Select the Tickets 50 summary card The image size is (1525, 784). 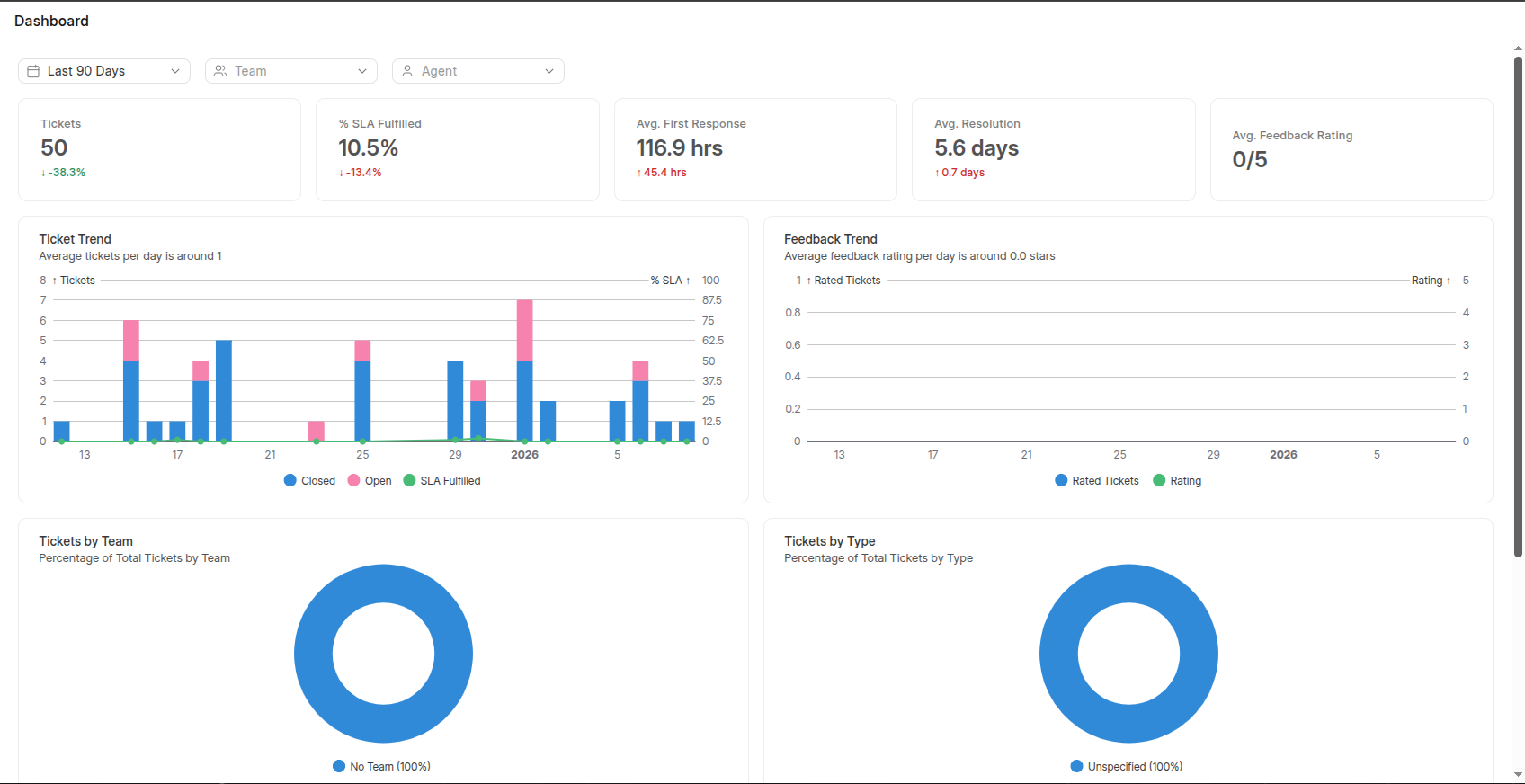coord(159,149)
